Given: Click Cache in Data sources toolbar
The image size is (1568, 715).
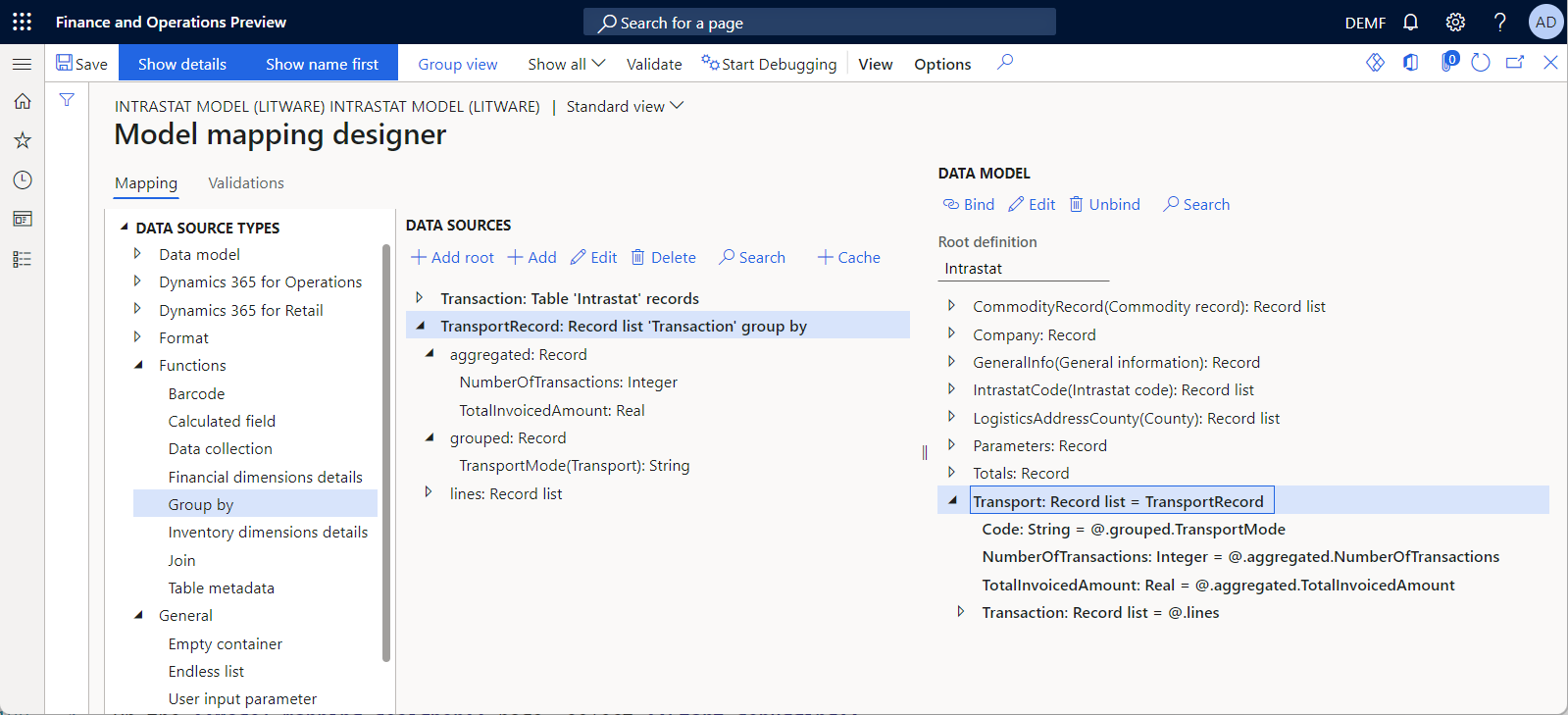Looking at the screenshot, I should (849, 257).
